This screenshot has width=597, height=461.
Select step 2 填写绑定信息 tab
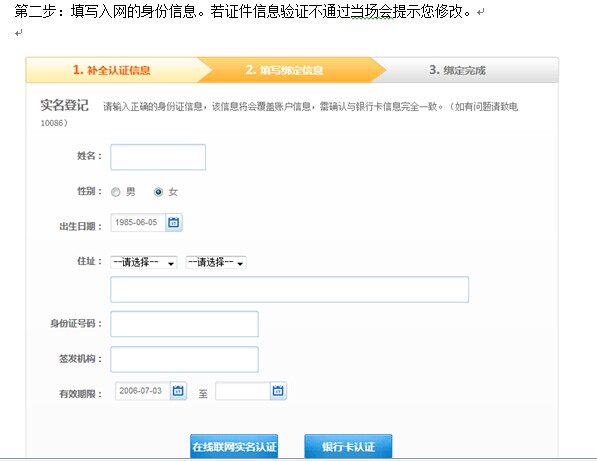[284, 70]
